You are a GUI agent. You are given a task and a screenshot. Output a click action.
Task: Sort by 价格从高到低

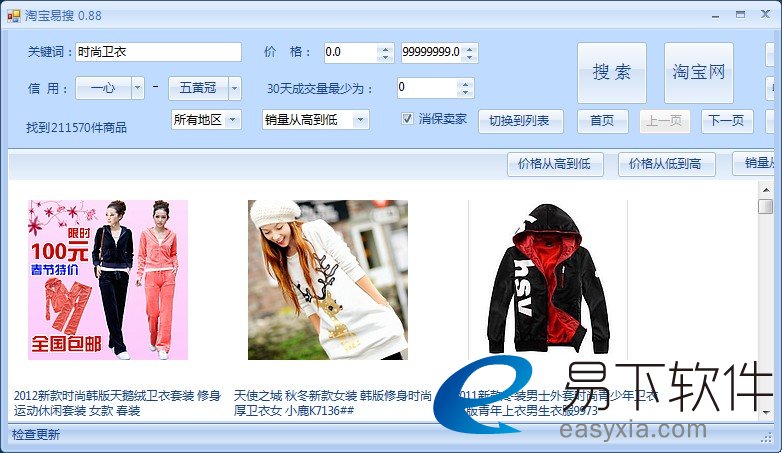coord(555,164)
